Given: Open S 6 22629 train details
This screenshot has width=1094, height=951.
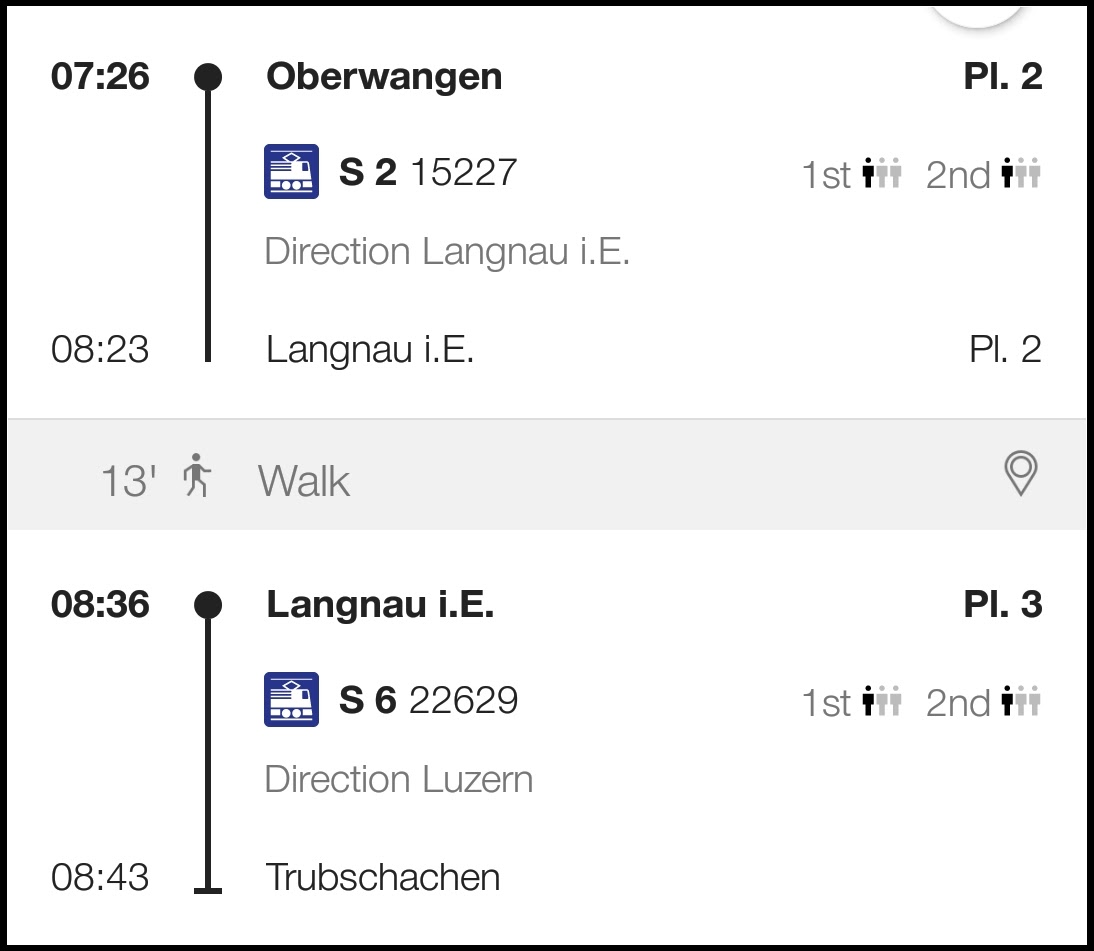Looking at the screenshot, I should click(428, 700).
